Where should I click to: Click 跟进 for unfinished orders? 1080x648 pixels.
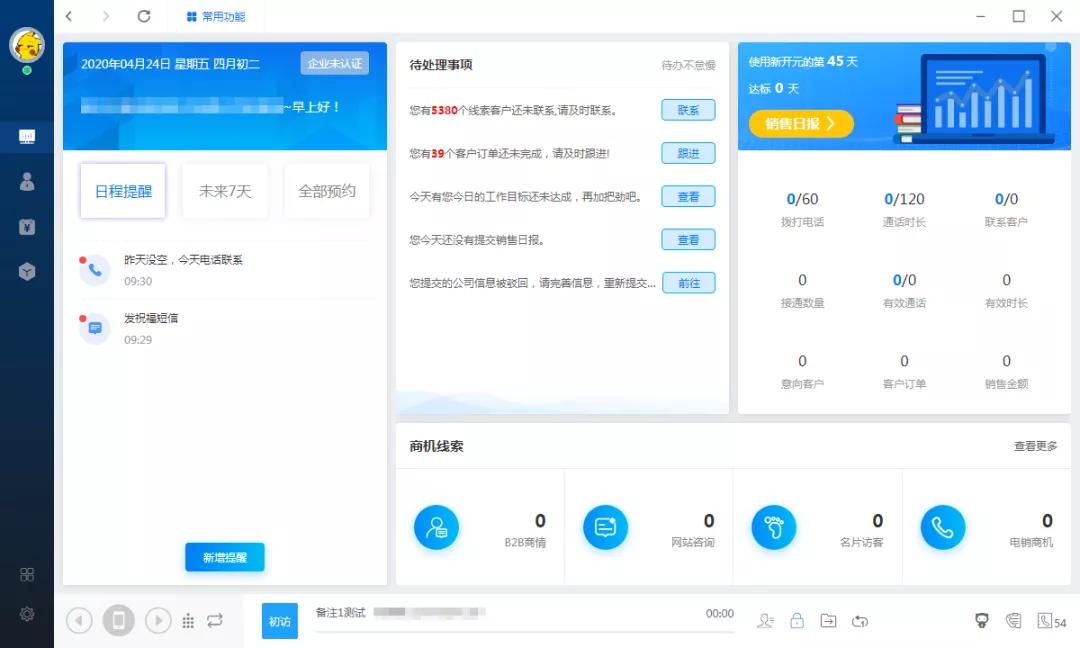point(688,153)
